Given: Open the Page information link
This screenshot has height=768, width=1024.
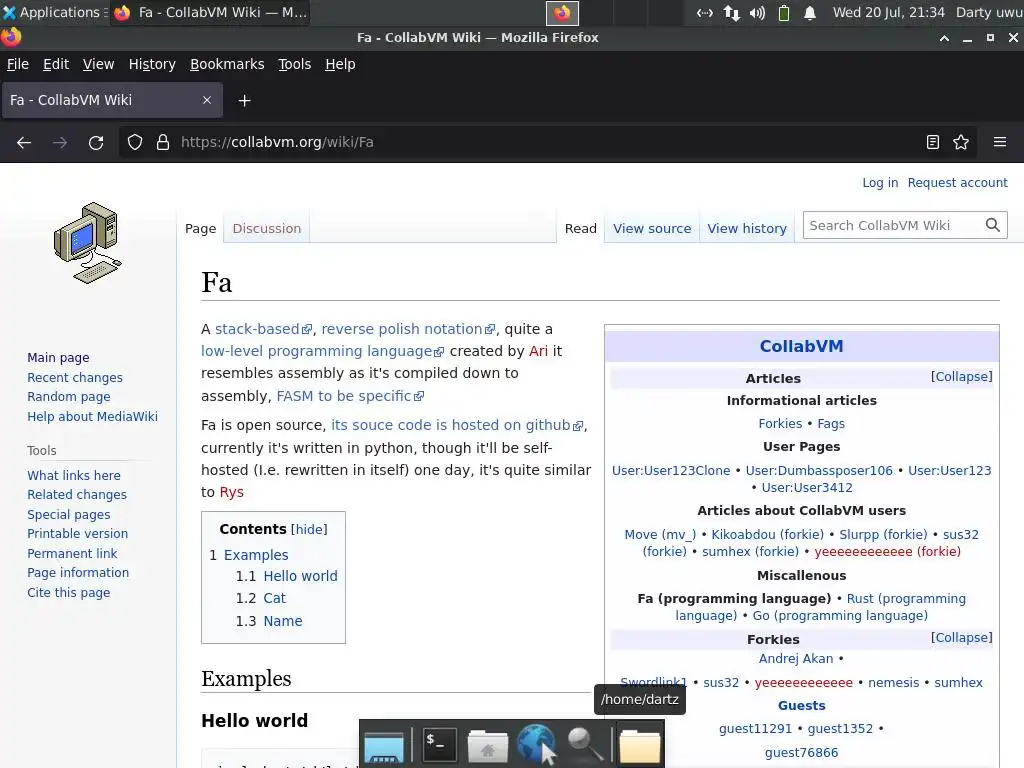Looking at the screenshot, I should tap(78, 573).
